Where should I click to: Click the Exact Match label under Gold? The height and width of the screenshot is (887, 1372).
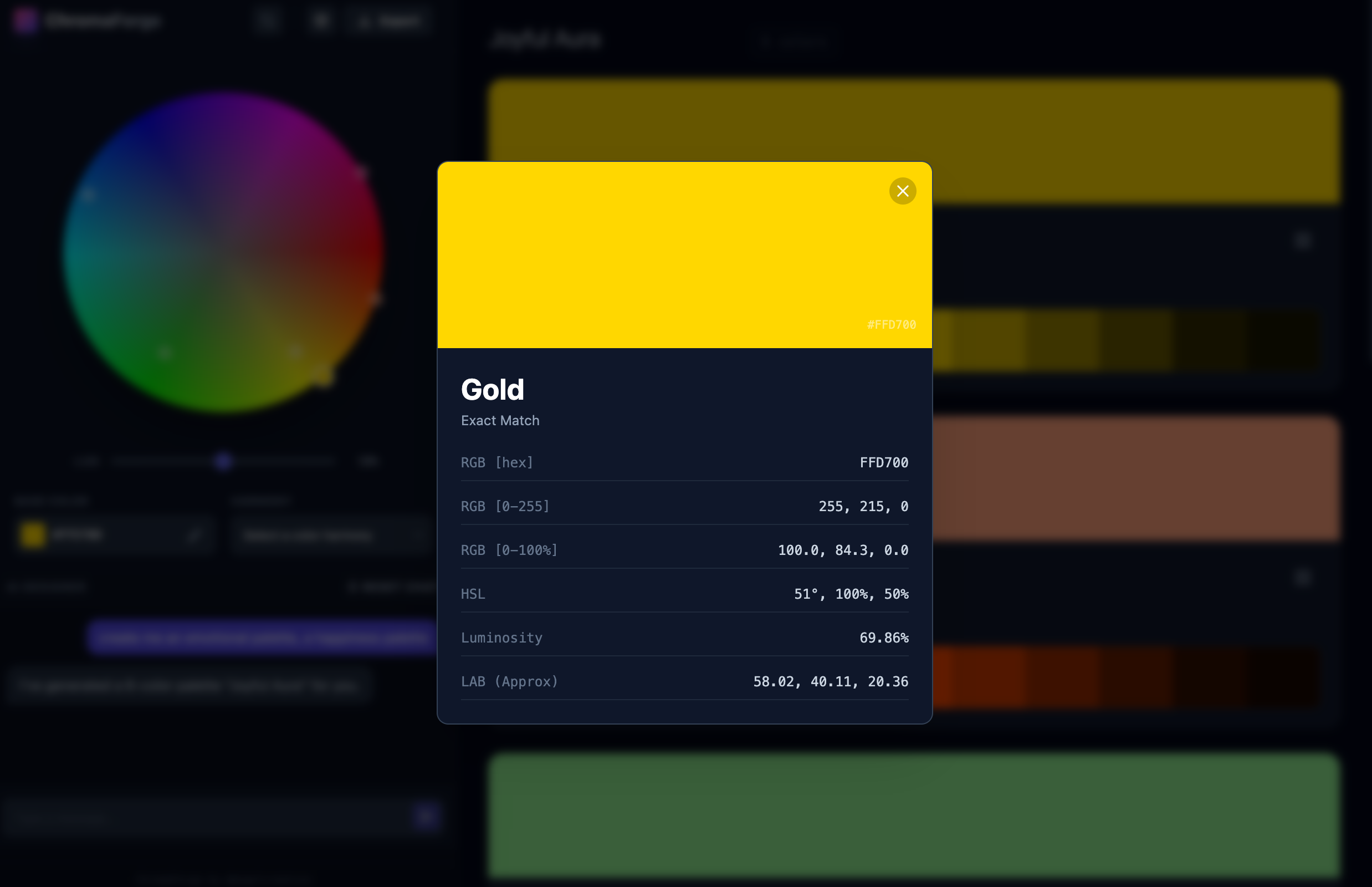coord(500,420)
